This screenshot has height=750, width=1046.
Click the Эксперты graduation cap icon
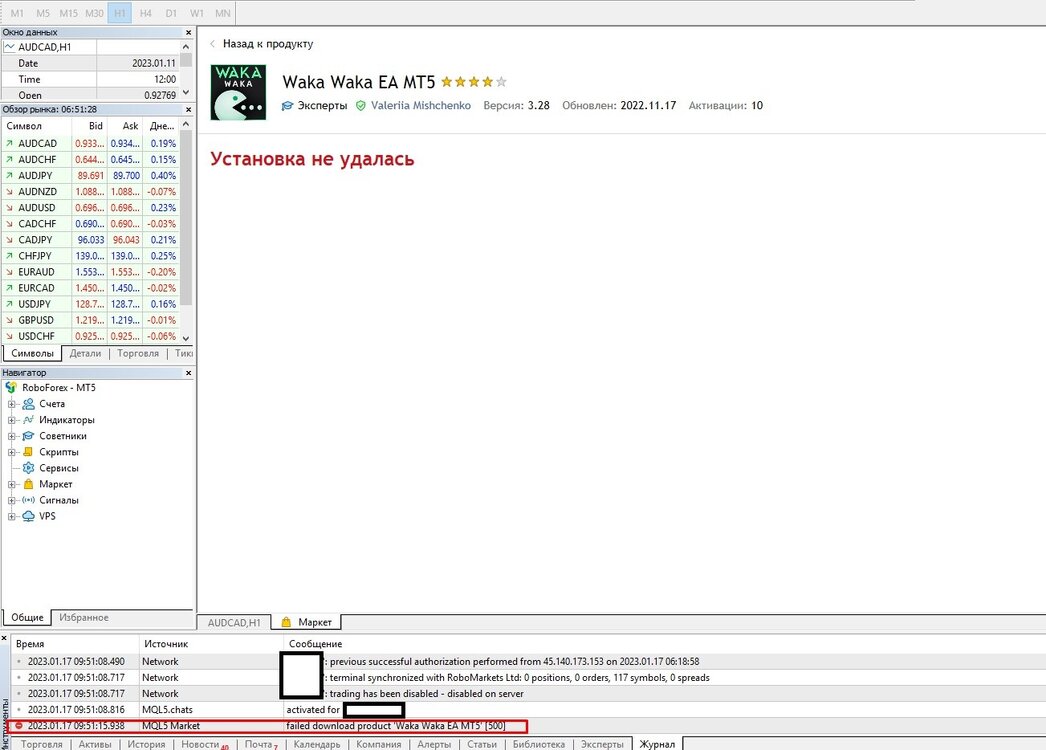click(288, 105)
